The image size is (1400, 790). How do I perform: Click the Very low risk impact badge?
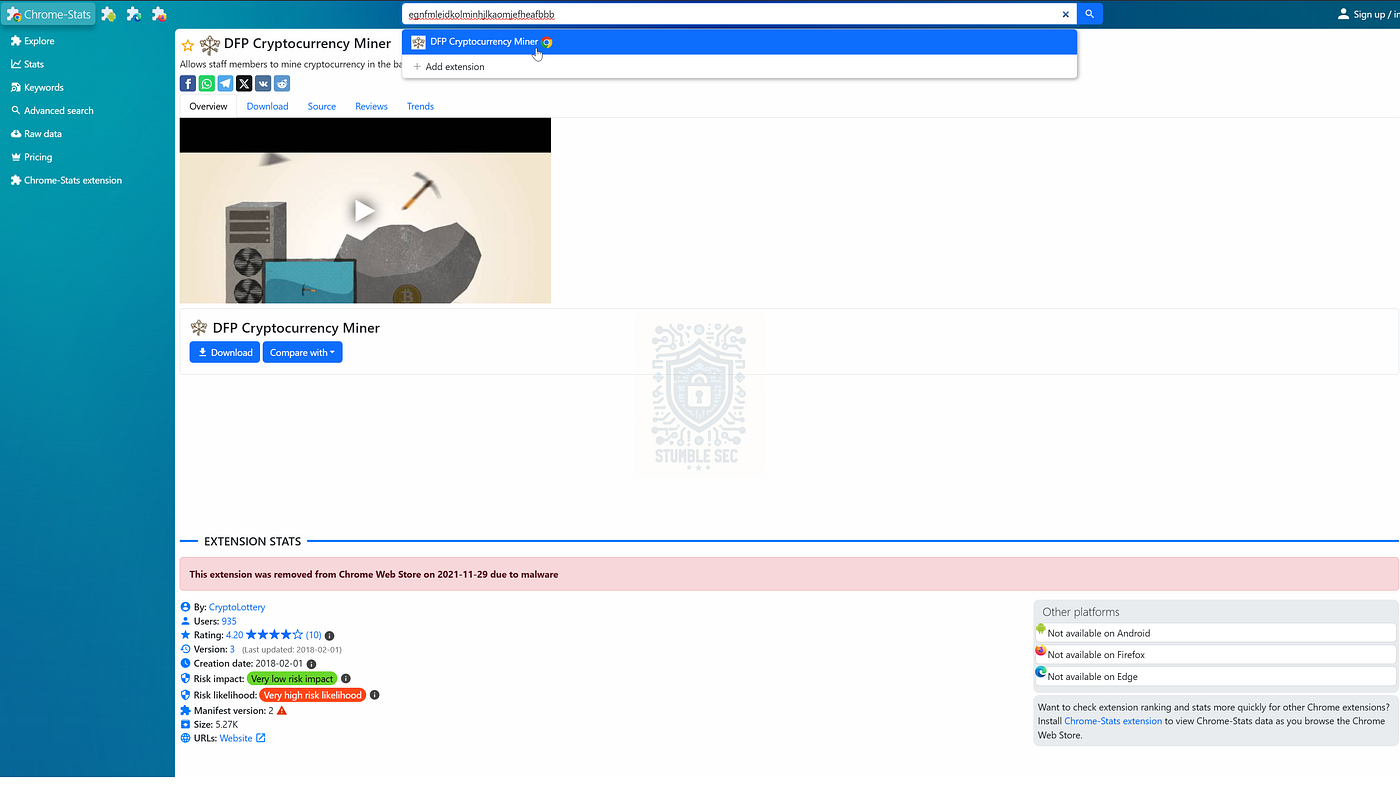(292, 678)
